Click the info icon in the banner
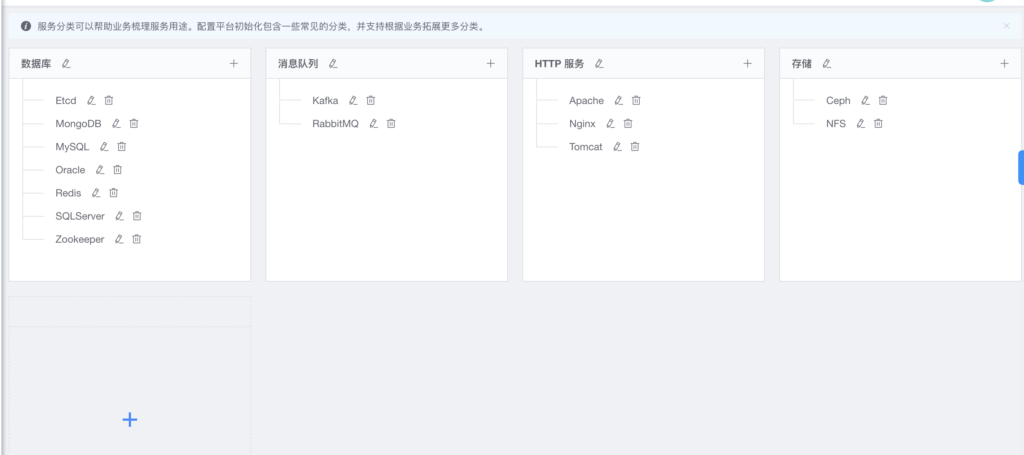The image size is (1024, 455). click(26, 27)
